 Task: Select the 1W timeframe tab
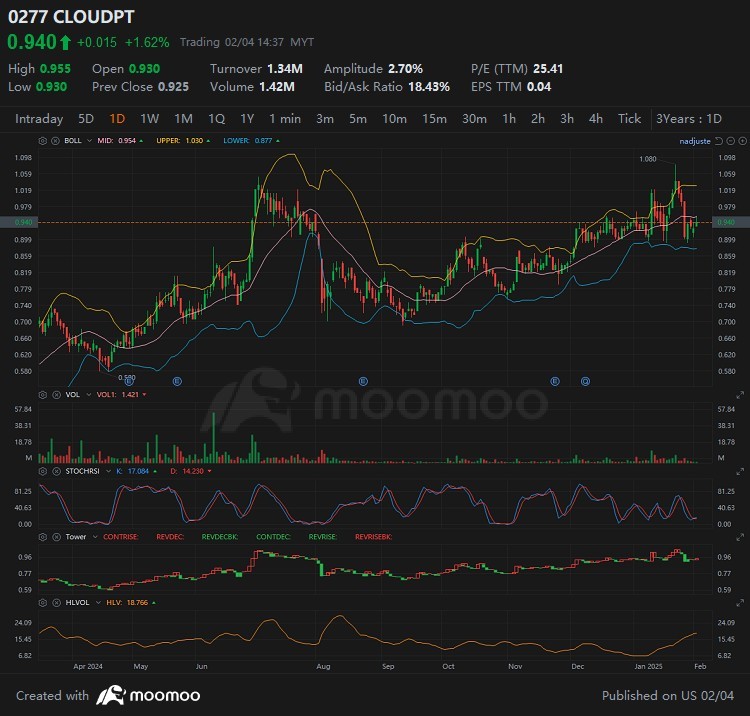click(149, 119)
